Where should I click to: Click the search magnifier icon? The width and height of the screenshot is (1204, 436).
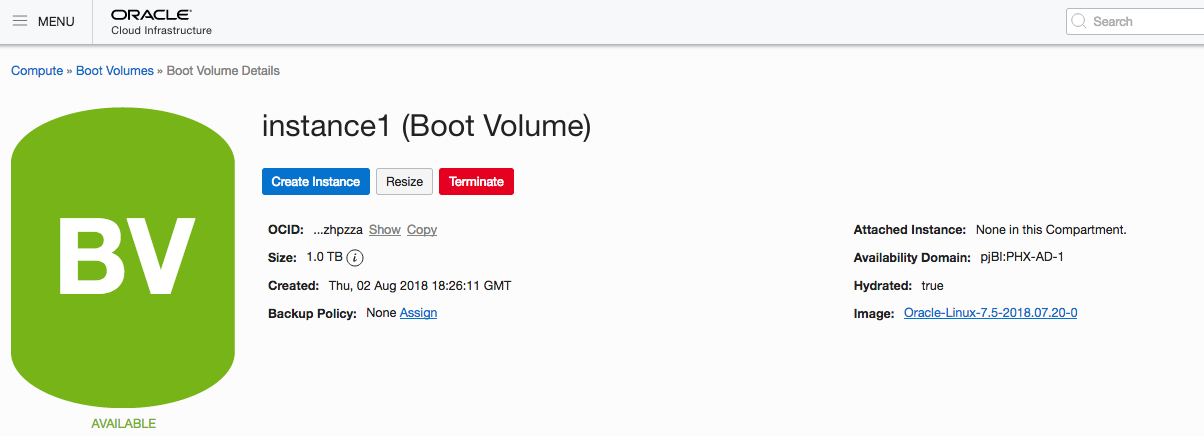pos(1079,21)
